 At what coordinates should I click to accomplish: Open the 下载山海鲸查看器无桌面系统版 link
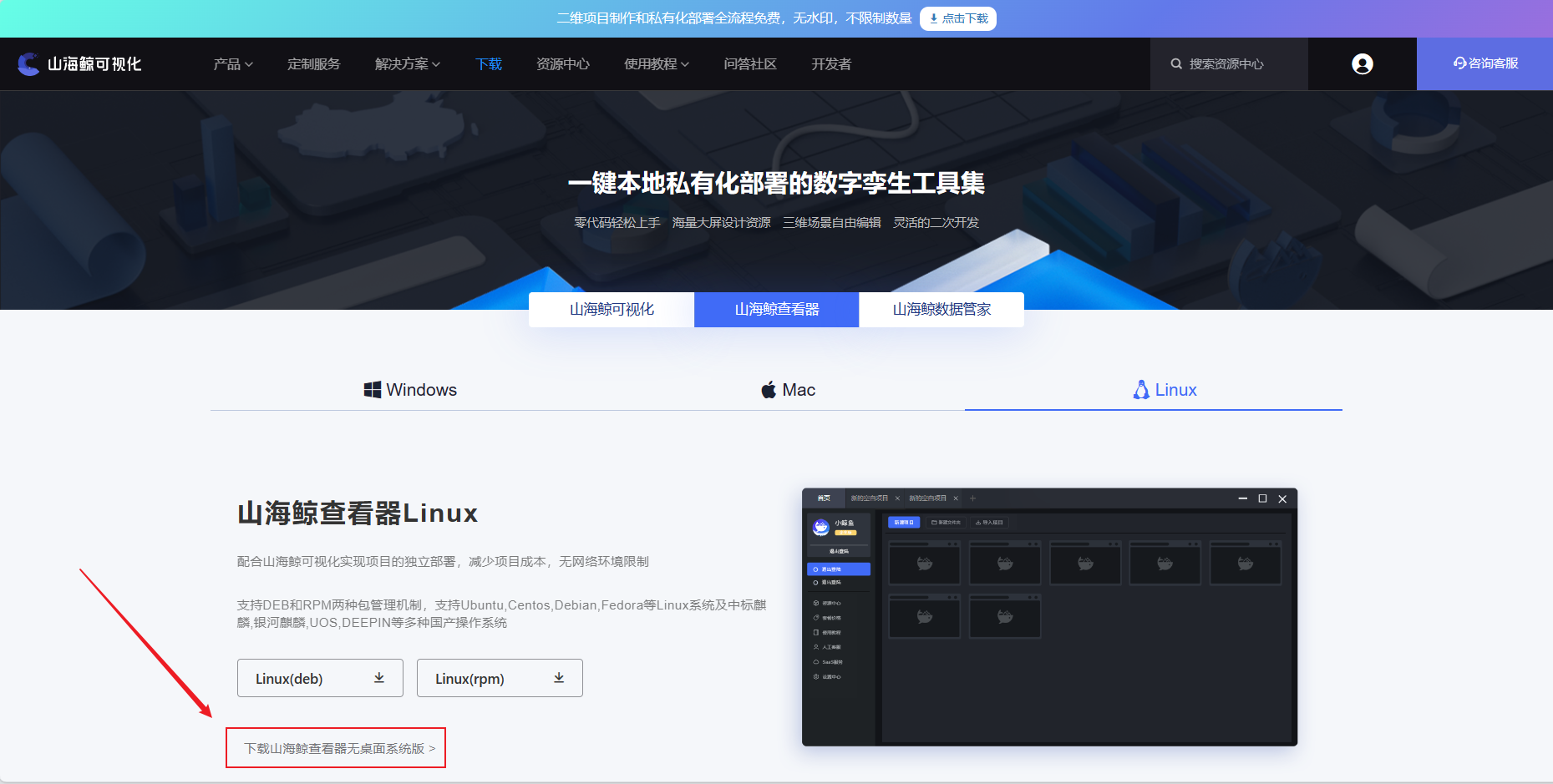(339, 748)
